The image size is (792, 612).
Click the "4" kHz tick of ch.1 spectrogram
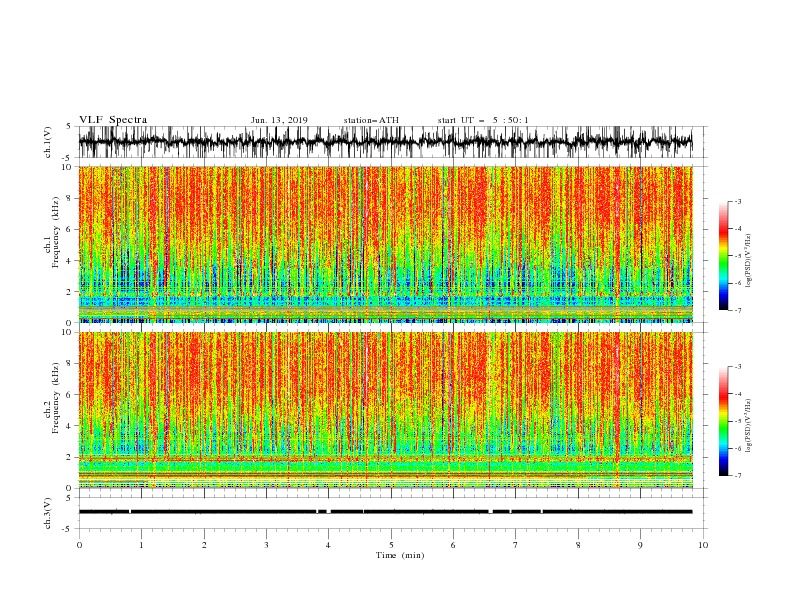click(70, 261)
